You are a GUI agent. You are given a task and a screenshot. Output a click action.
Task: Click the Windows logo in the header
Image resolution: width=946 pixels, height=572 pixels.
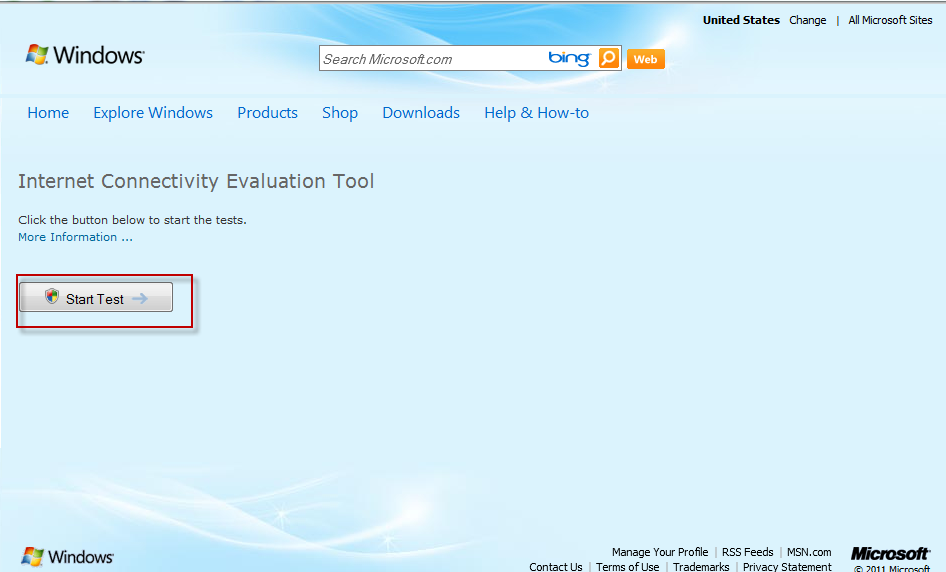(84, 55)
